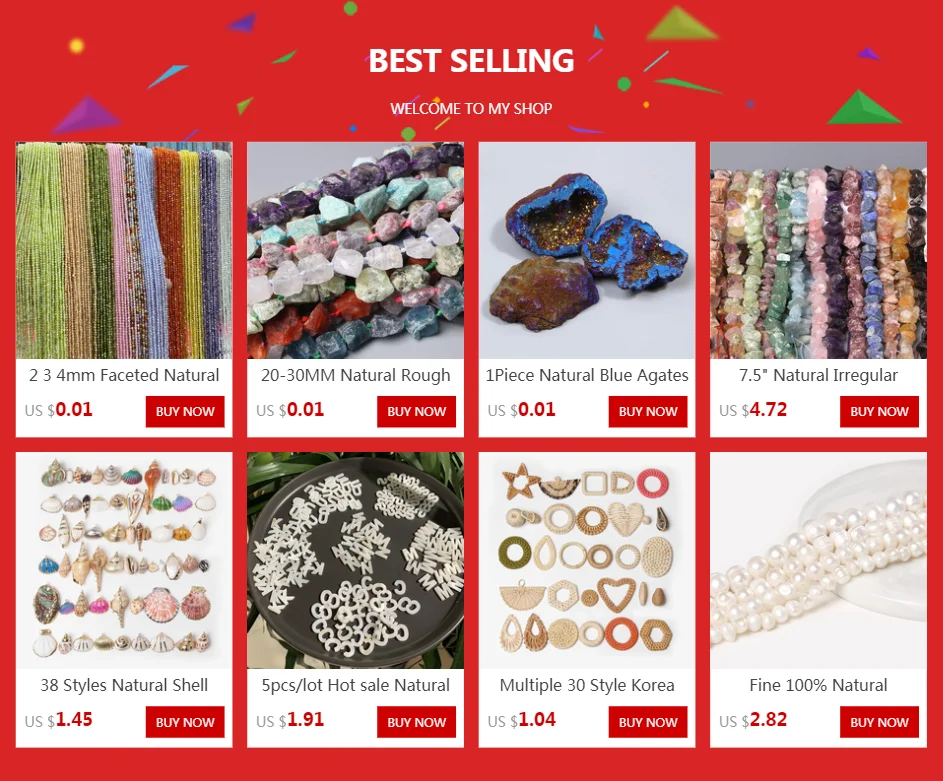Open the '1Piece Natural Blue Agates' title link

pos(587,375)
